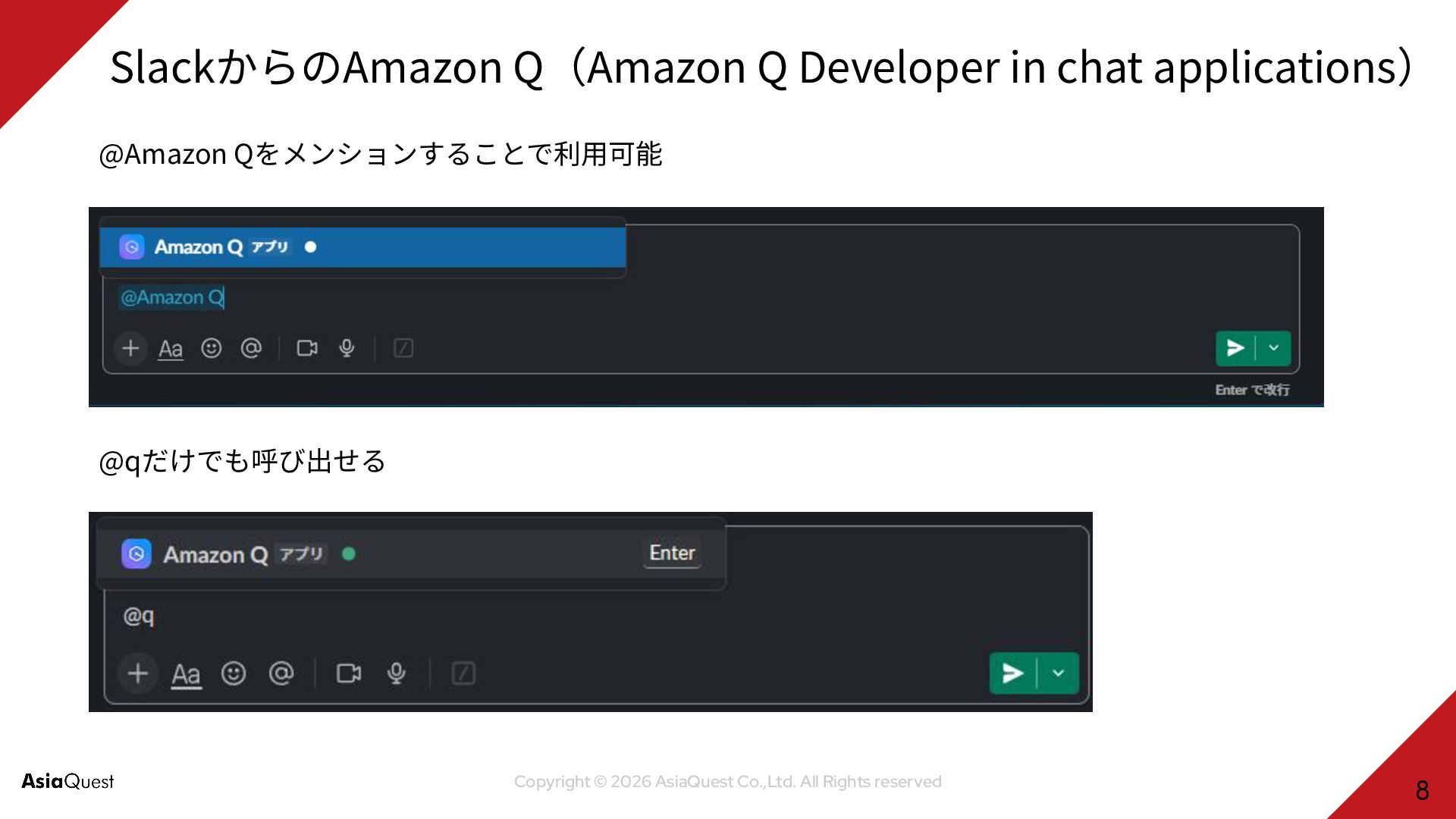Click the plus attach button in upper composer
Screen dimensions: 1456x819
130,348
